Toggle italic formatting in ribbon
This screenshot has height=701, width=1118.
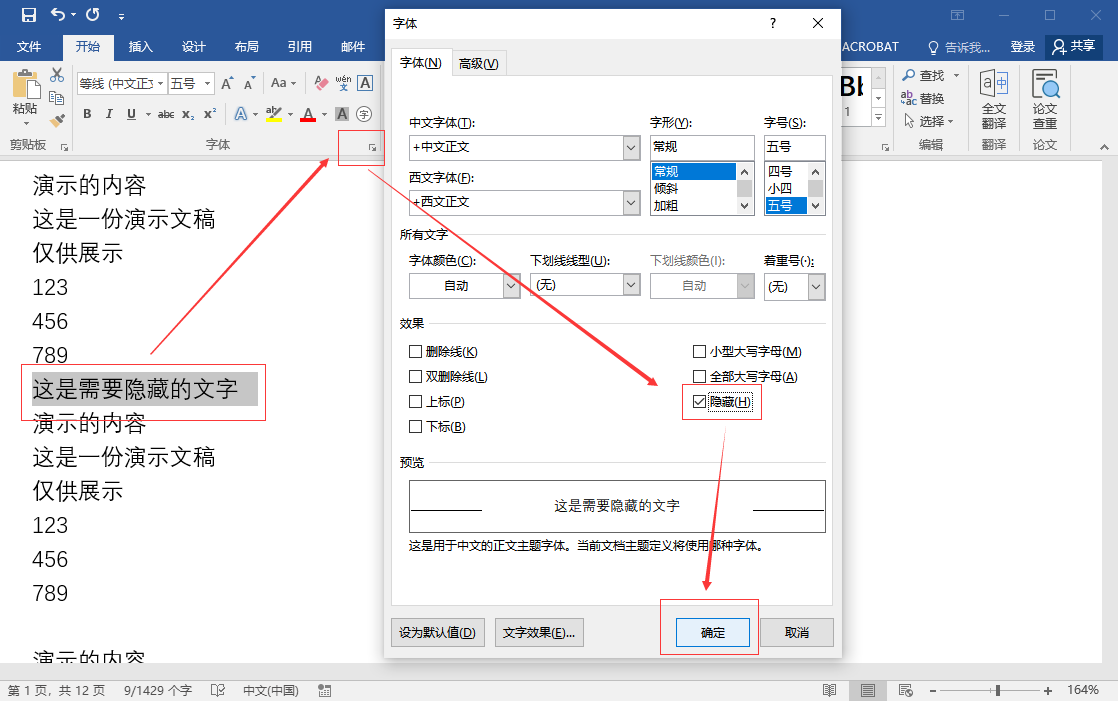pos(109,114)
